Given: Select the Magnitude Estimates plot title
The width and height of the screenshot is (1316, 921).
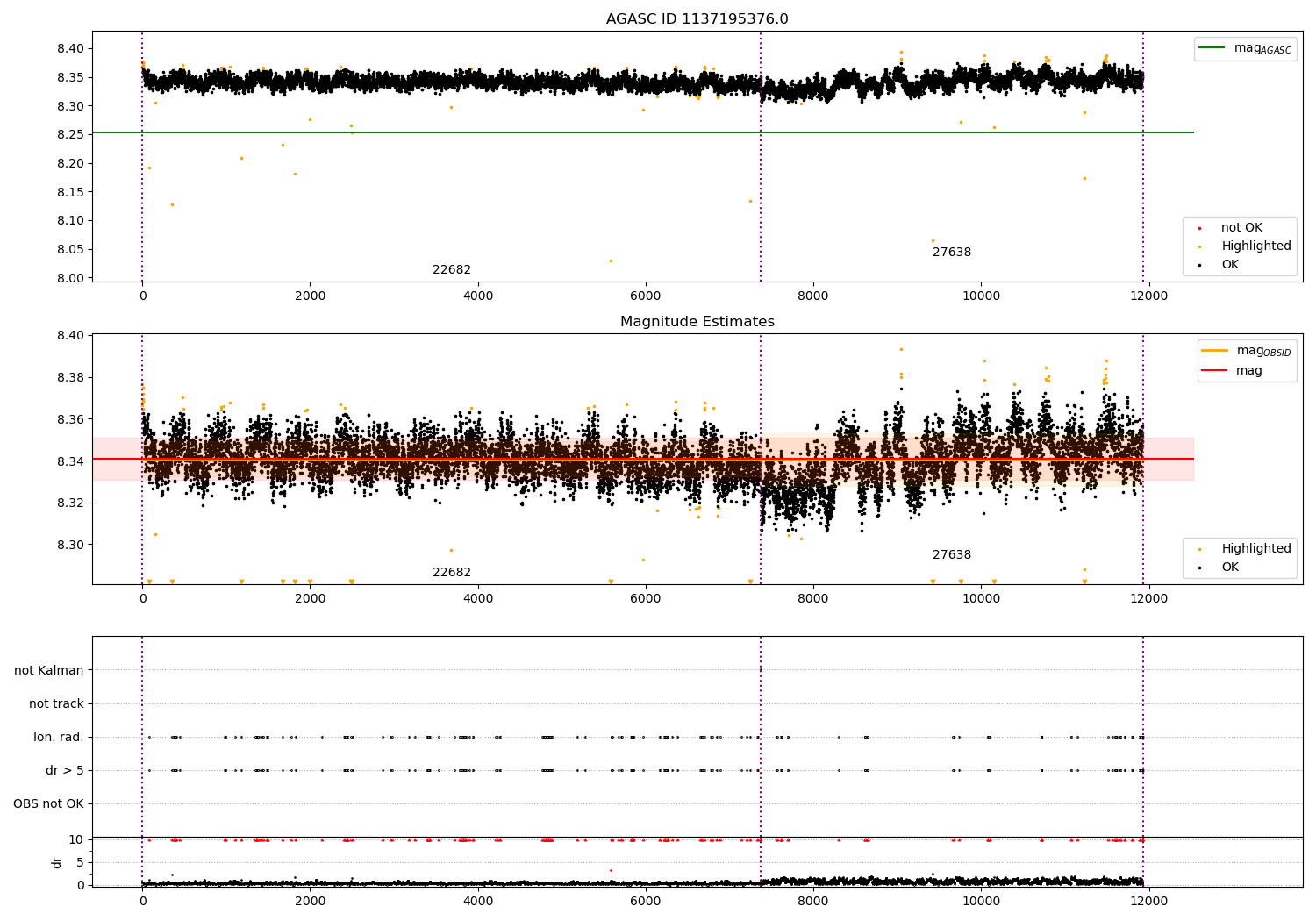Looking at the screenshot, I should (x=697, y=322).
